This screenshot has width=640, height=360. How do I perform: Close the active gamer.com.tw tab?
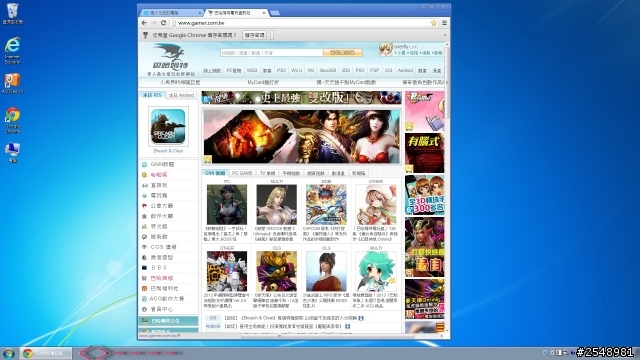[x=264, y=13]
